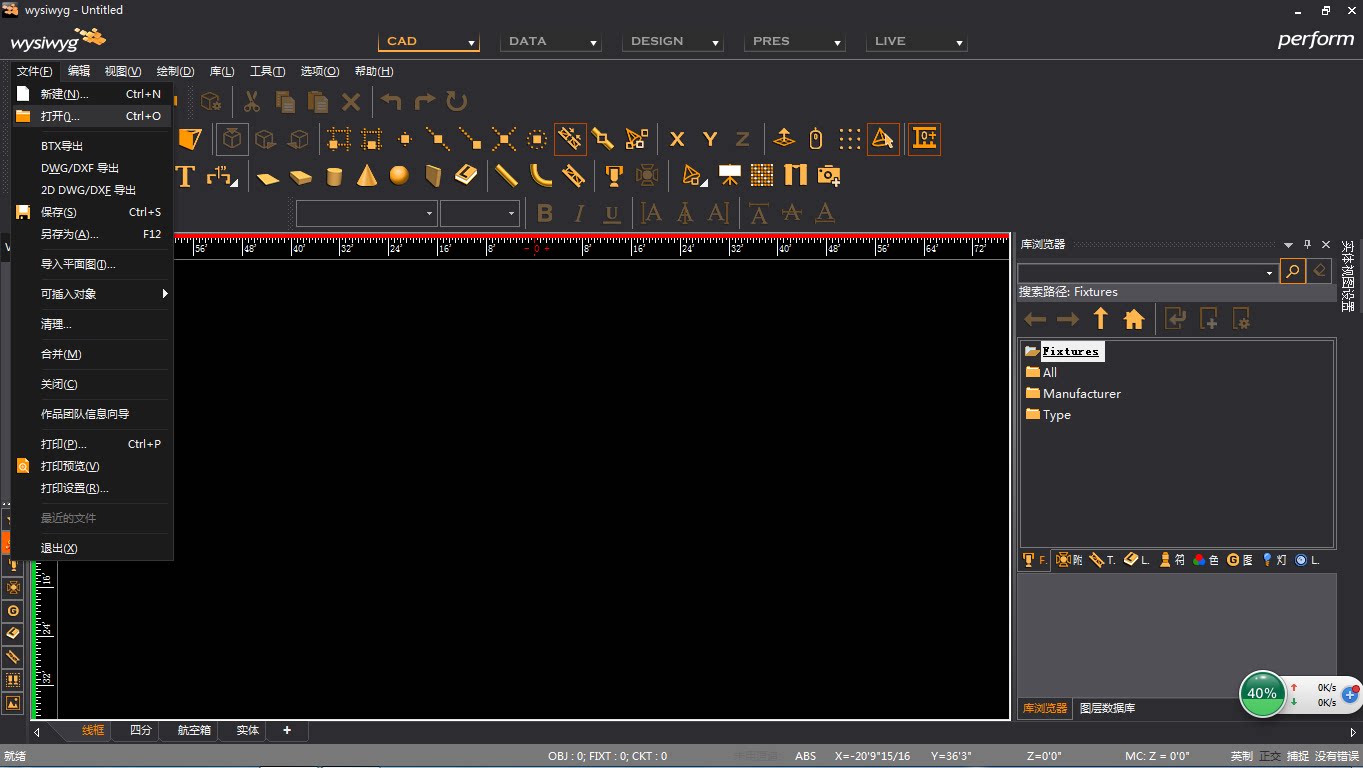Click the Cut scissors icon
This screenshot has width=1363, height=768.
click(x=252, y=101)
